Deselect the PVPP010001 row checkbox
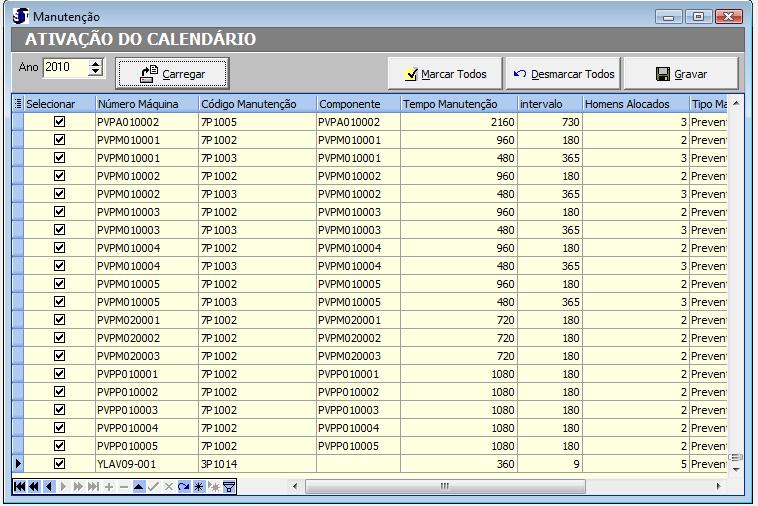Image resolution: width=758 pixels, height=506 pixels. [59, 374]
